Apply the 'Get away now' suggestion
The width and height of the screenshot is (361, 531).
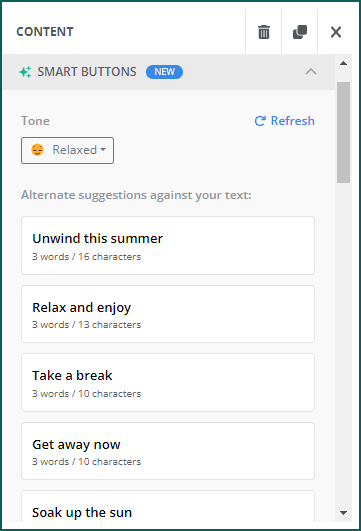click(168, 451)
